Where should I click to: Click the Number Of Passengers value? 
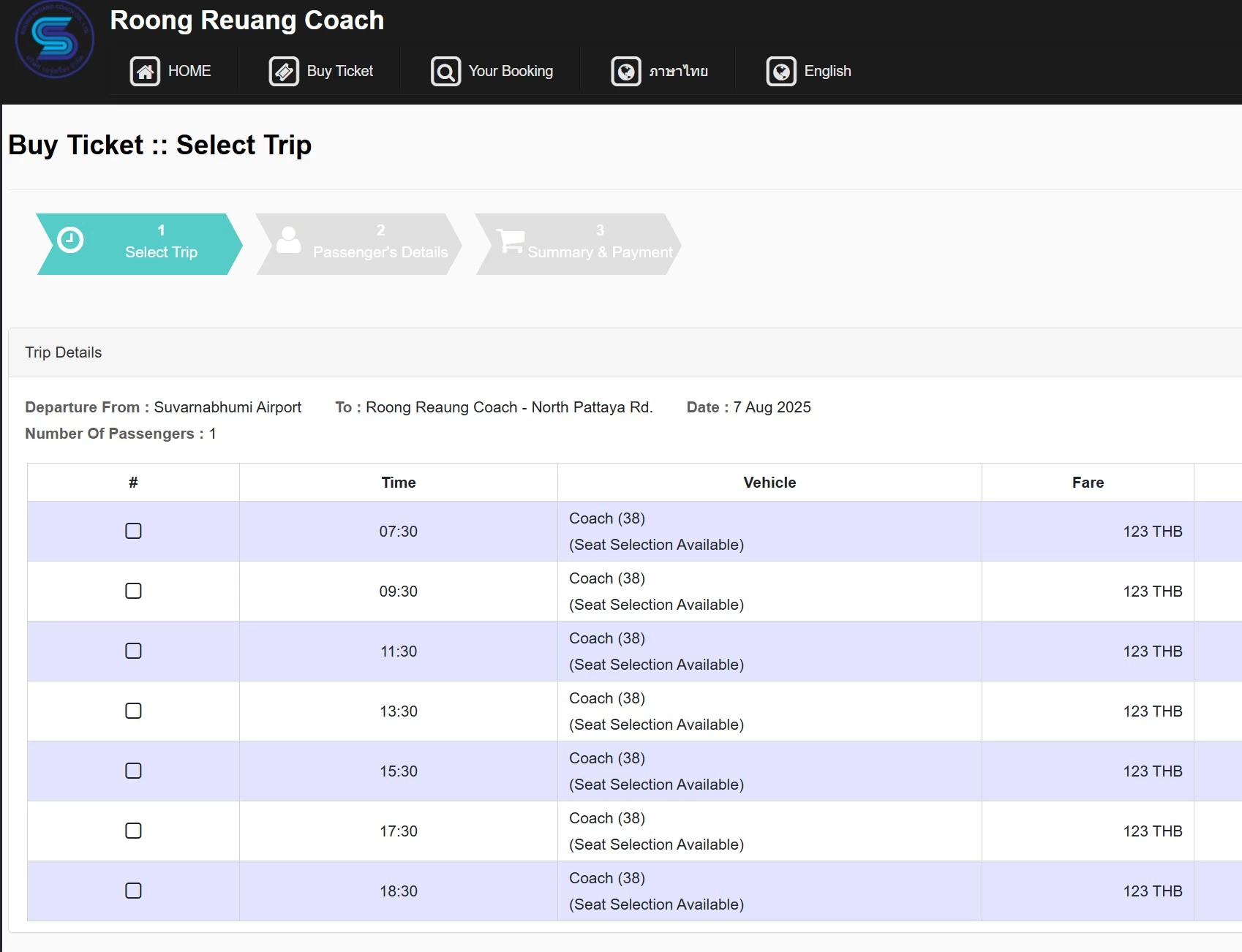(213, 434)
